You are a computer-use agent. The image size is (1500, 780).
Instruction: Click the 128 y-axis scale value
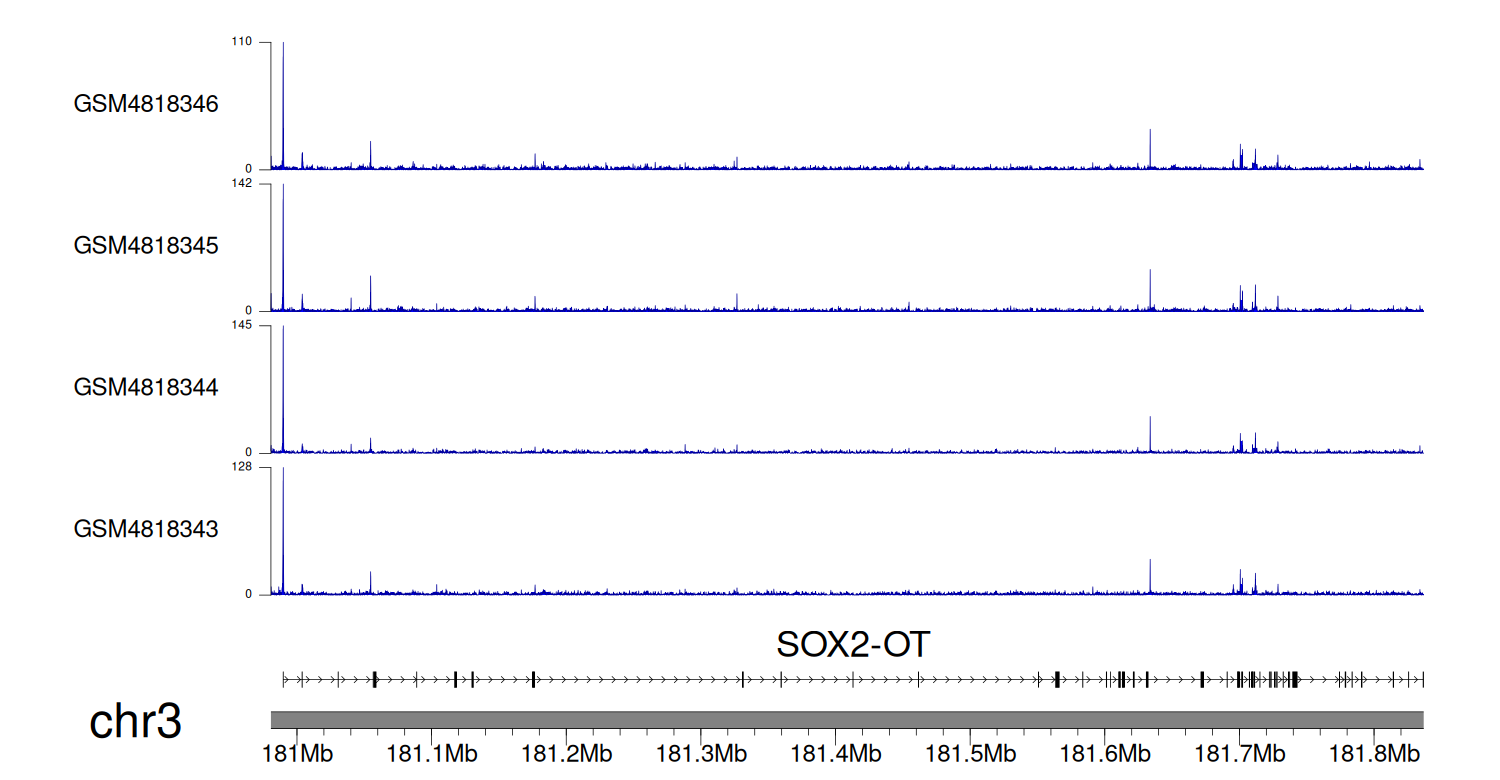point(242,467)
